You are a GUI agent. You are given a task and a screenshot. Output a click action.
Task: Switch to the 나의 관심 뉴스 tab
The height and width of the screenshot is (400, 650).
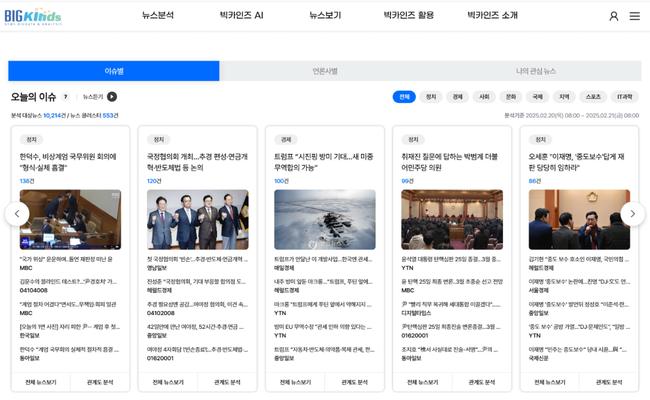[536, 71]
